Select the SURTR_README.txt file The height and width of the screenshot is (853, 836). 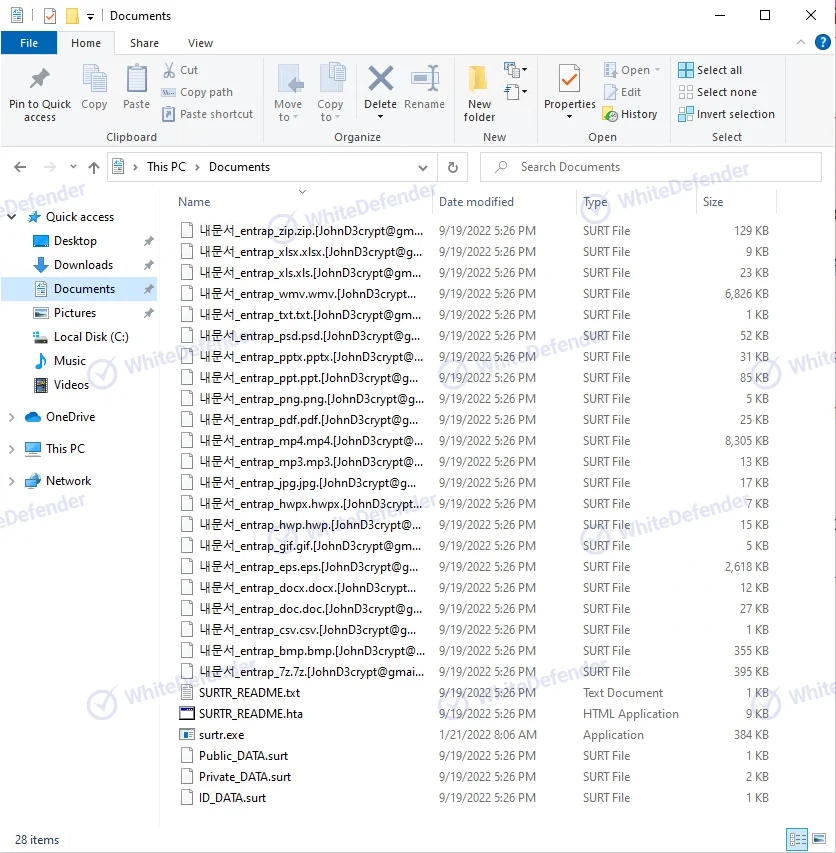click(249, 693)
